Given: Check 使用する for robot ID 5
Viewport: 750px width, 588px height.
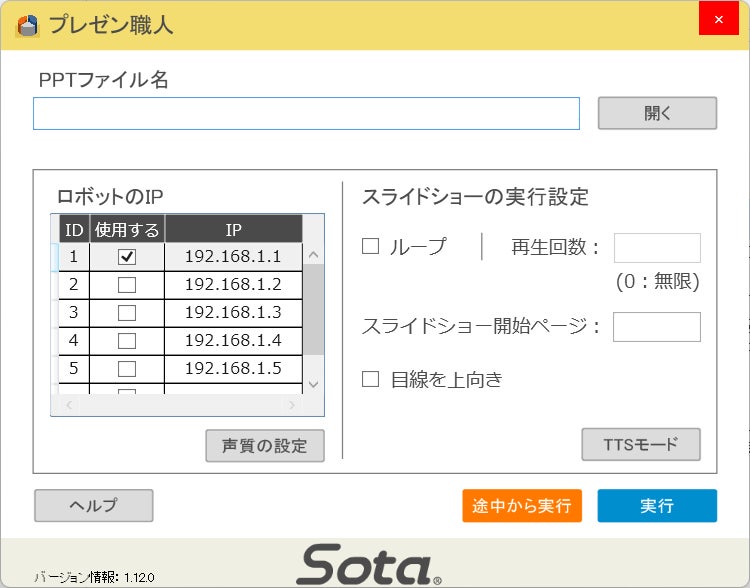Looking at the screenshot, I should tap(127, 369).
